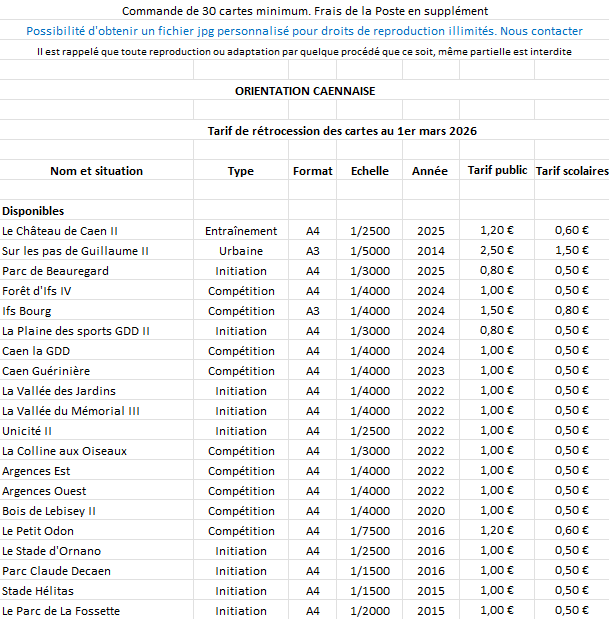Image resolution: width=609 pixels, height=619 pixels.
Task: Select the 2020 year cell
Action: click(x=430, y=511)
